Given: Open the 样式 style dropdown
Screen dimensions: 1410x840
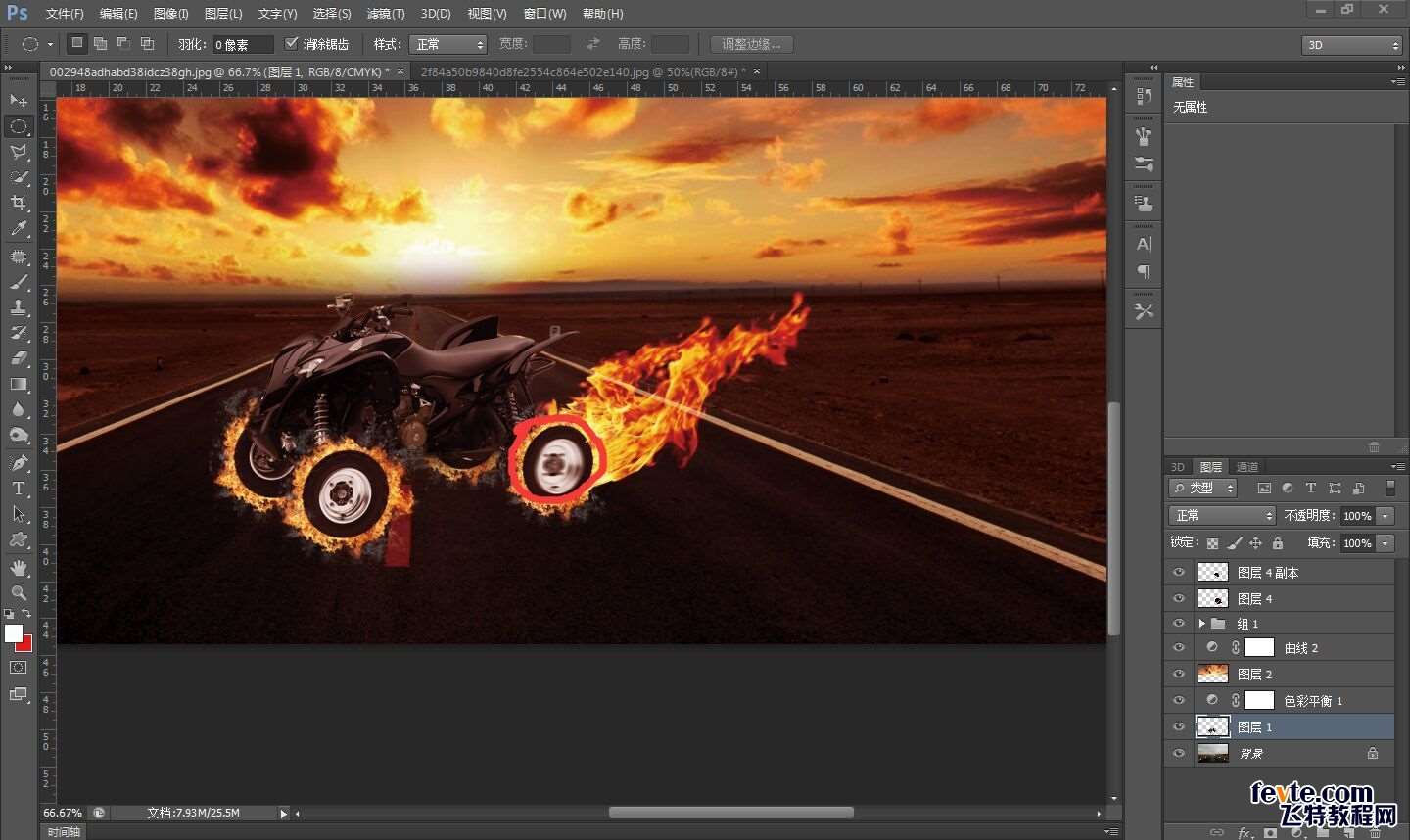Looking at the screenshot, I should coord(448,44).
